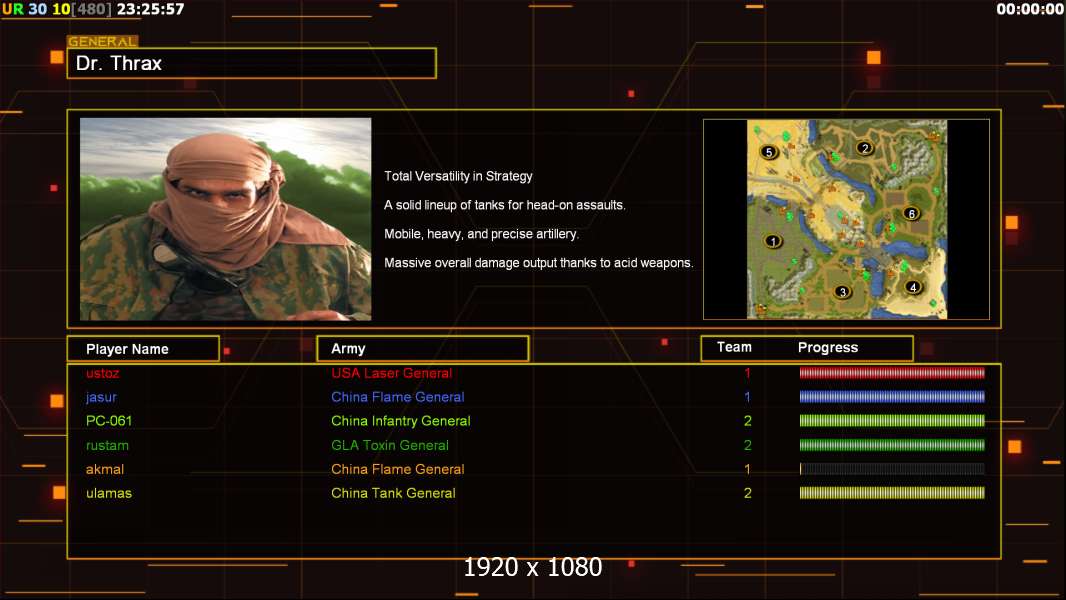Click team number for rustam
Viewport: 1066px width, 600px height.
pyautogui.click(x=747, y=445)
